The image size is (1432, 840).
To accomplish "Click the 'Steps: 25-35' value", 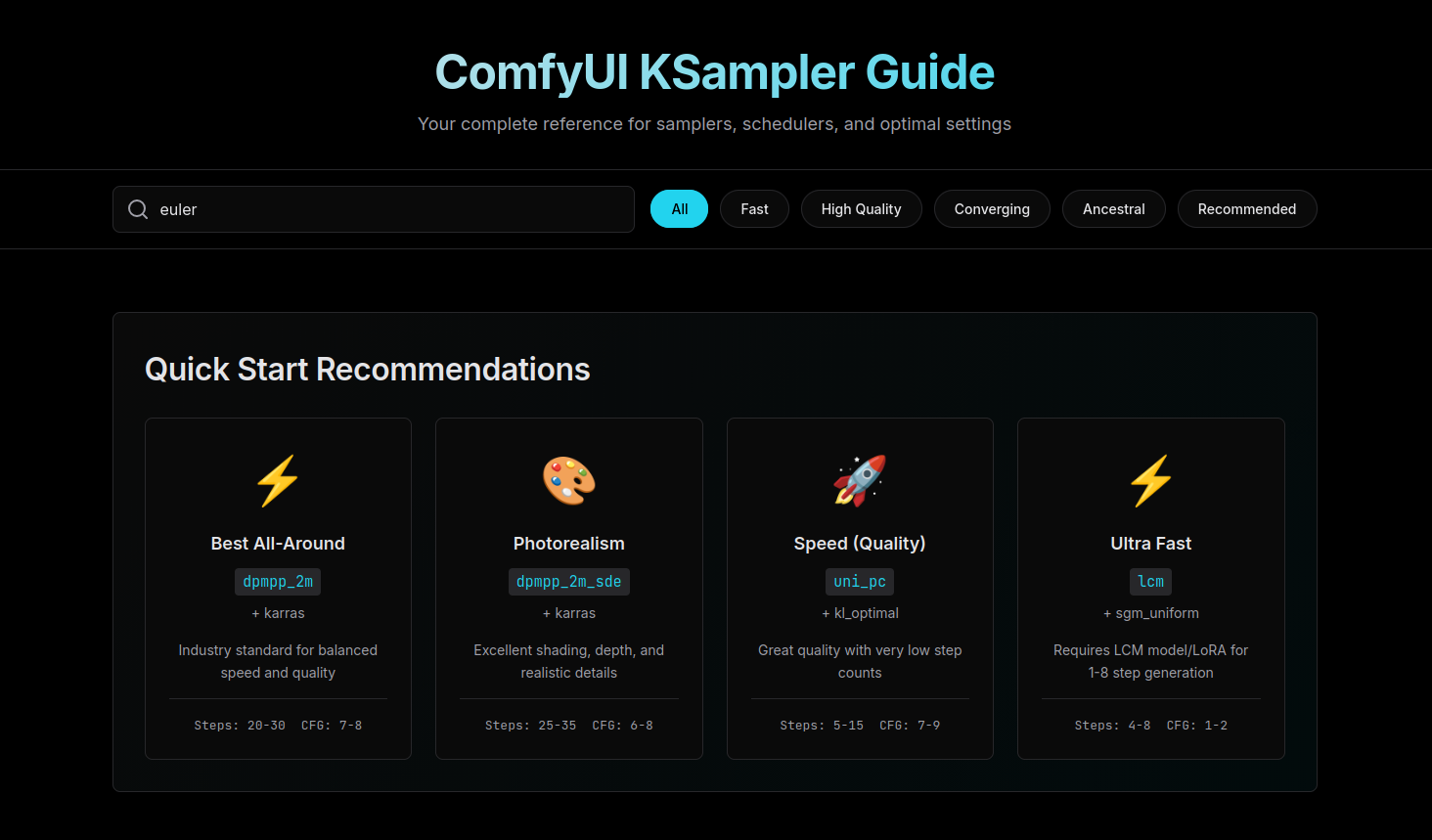I will [x=530, y=726].
